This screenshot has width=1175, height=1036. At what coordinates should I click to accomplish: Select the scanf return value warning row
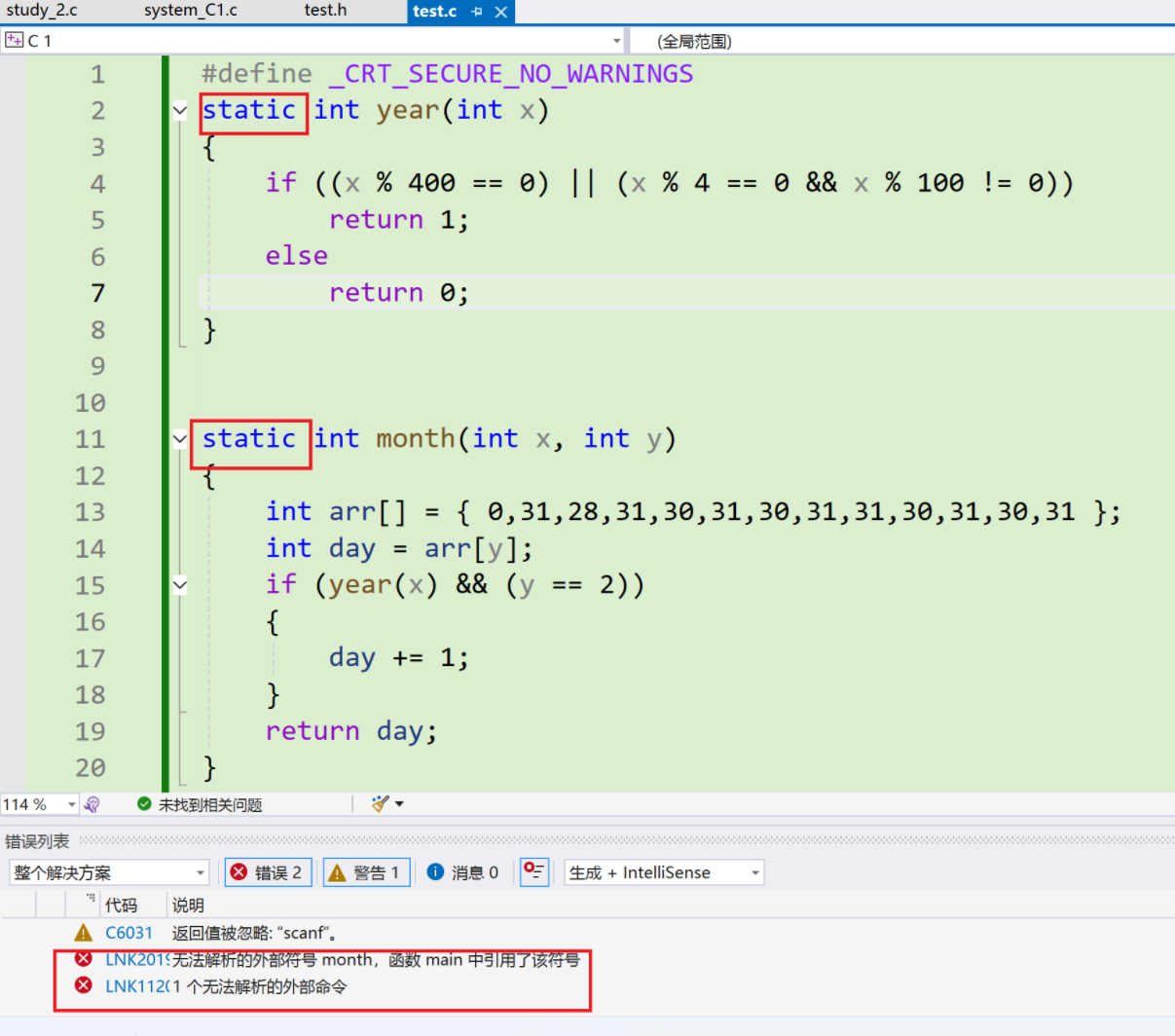(587, 933)
